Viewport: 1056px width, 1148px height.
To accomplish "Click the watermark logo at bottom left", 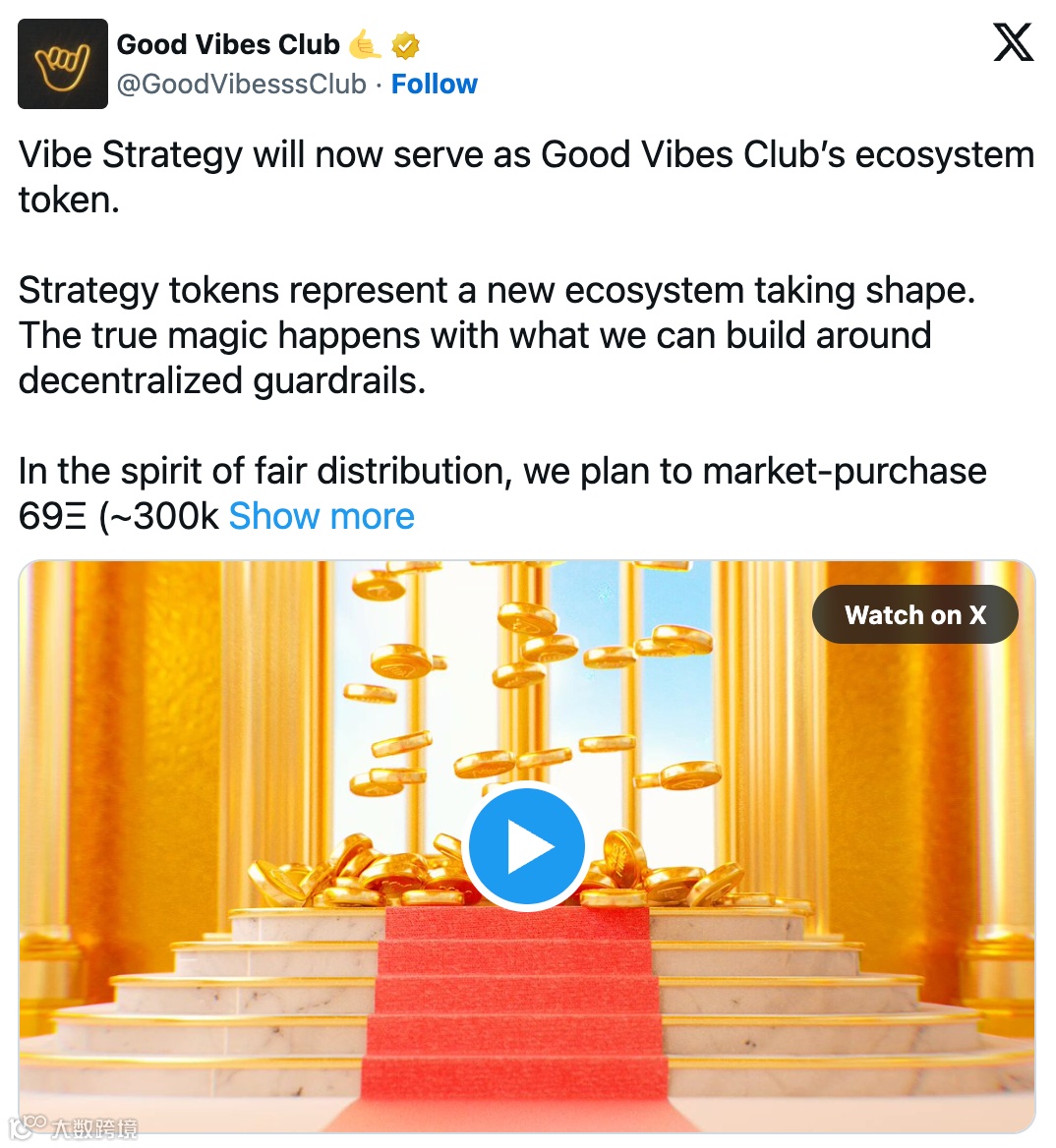I will 75,1127.
